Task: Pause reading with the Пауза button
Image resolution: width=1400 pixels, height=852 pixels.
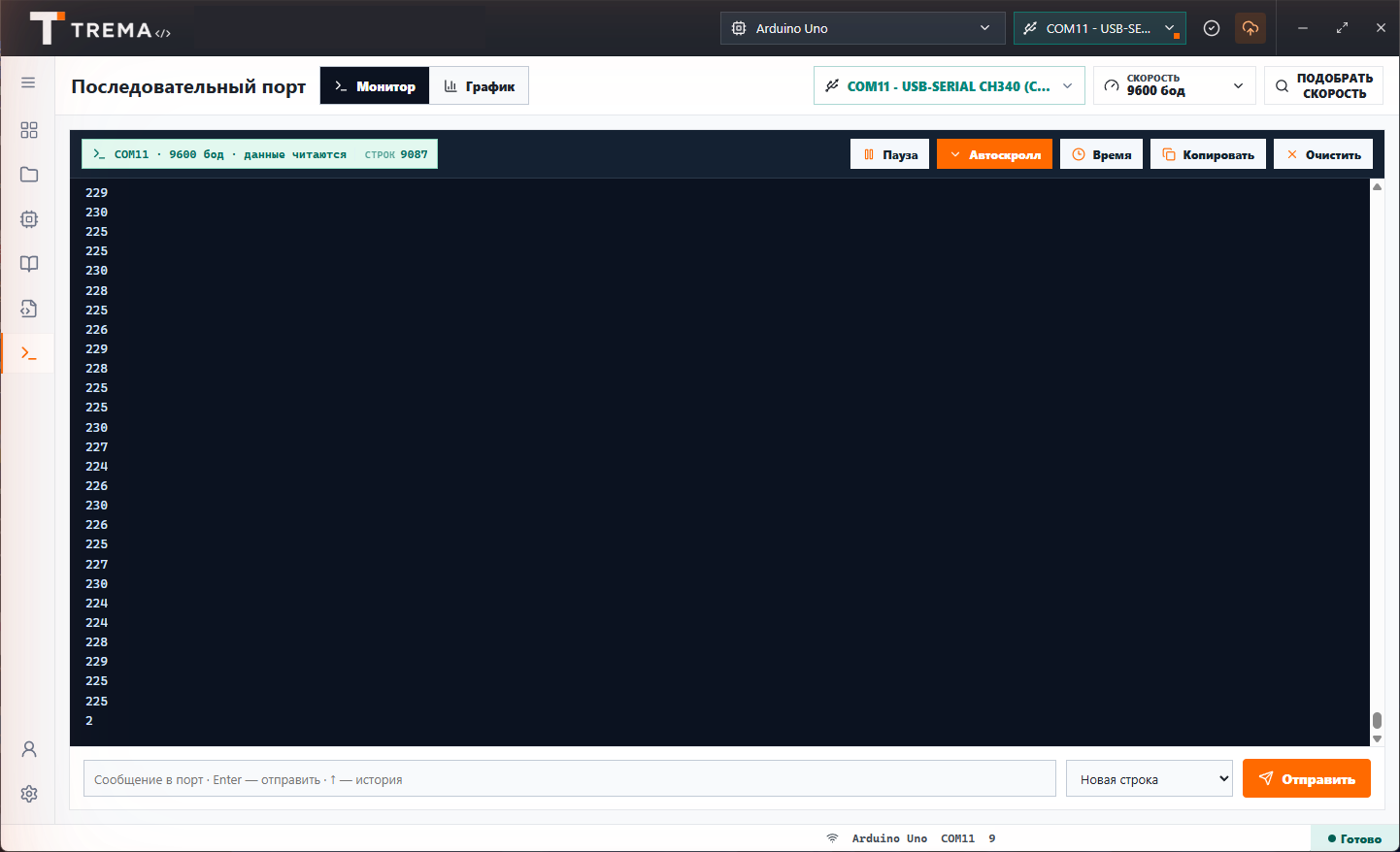Action: [x=890, y=154]
